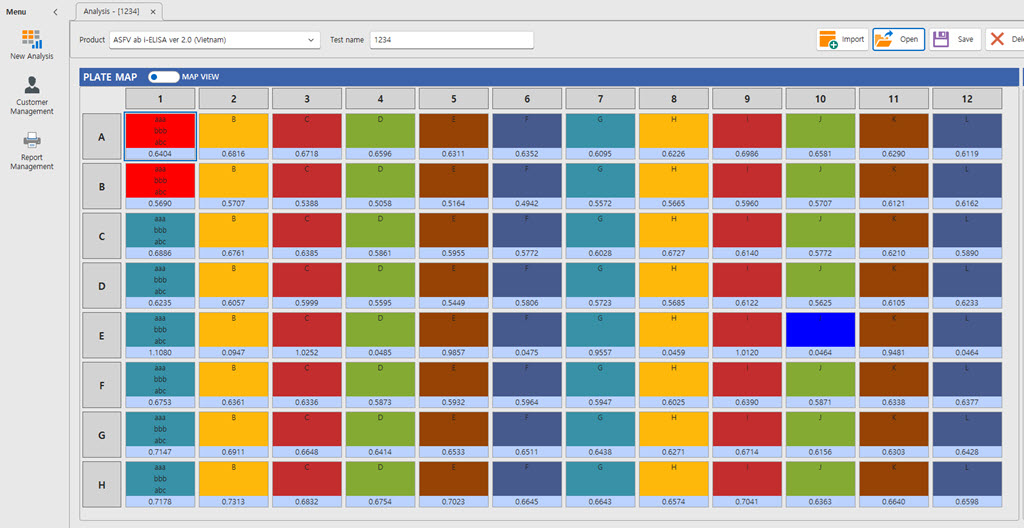This screenshot has width=1024, height=528.
Task: Expand the Product dropdown
Action: (x=312, y=40)
